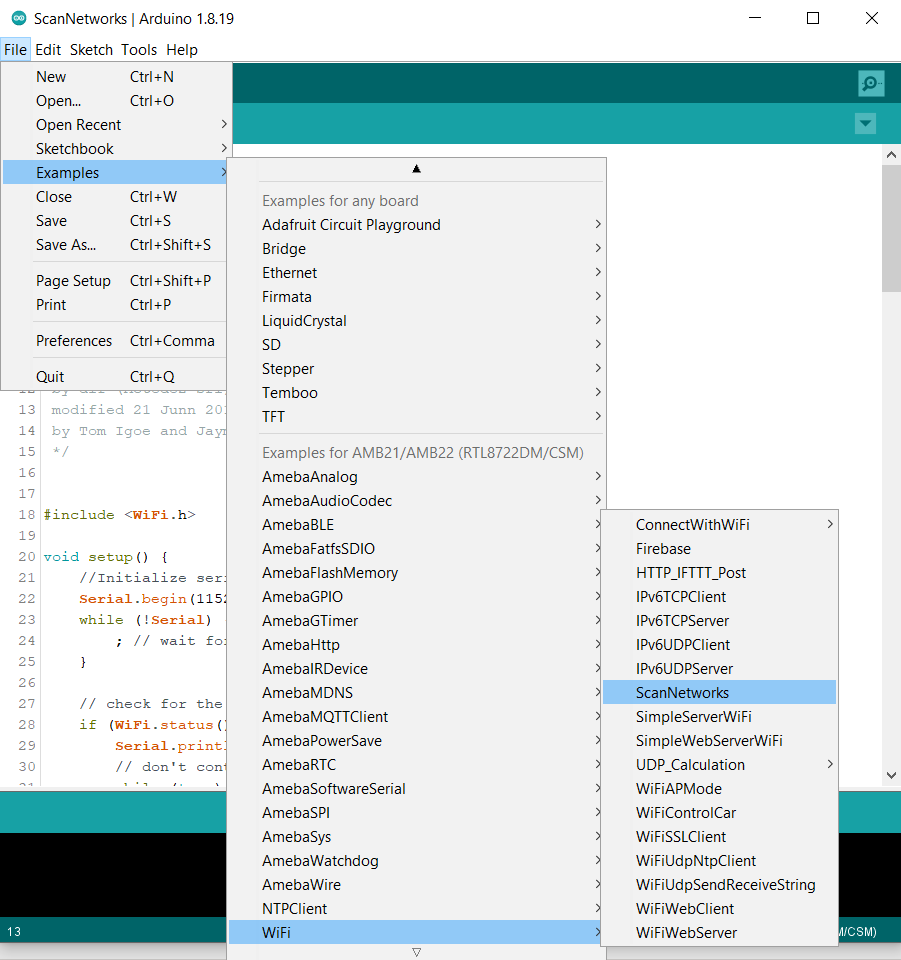The height and width of the screenshot is (960, 901).
Task: Expand the Stepper examples submenu
Action: pyautogui.click(x=416, y=369)
